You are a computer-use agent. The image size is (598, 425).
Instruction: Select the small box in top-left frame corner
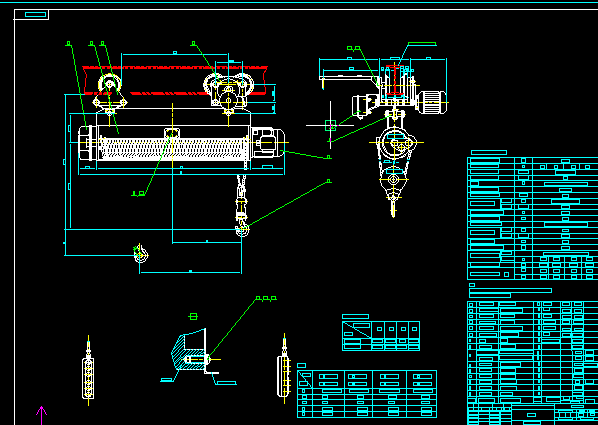(36, 14)
